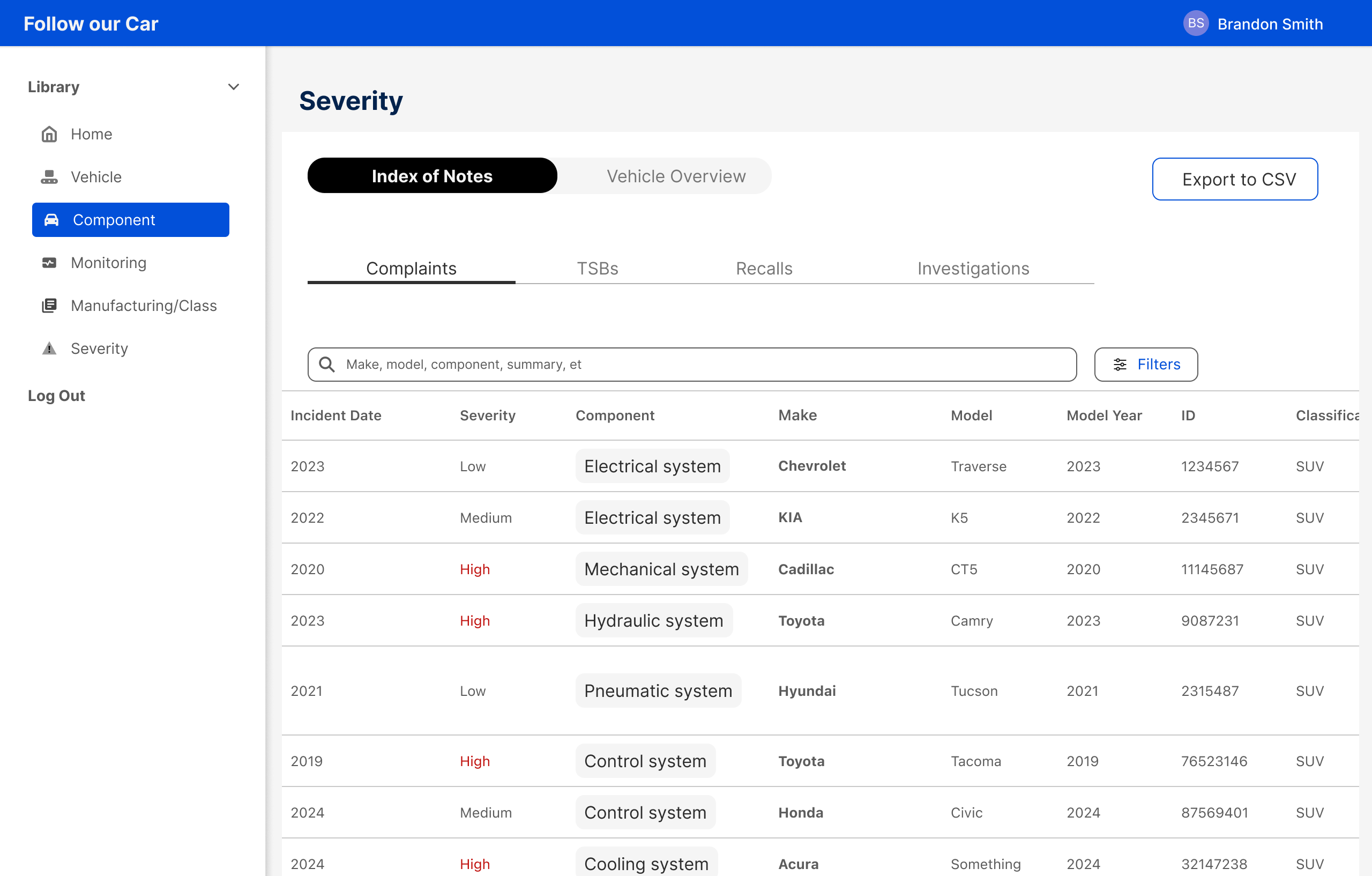Screen dimensions: 1372x876
Task: Sort by the Model Year column header
Action: point(1103,415)
